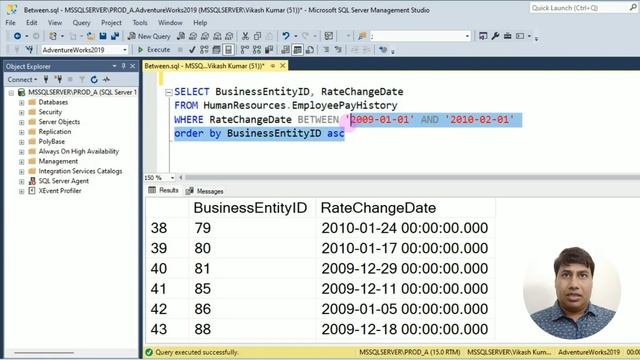Click the Change Connection plug icon
The width and height of the screenshot is (640, 360).
pos(29,50)
